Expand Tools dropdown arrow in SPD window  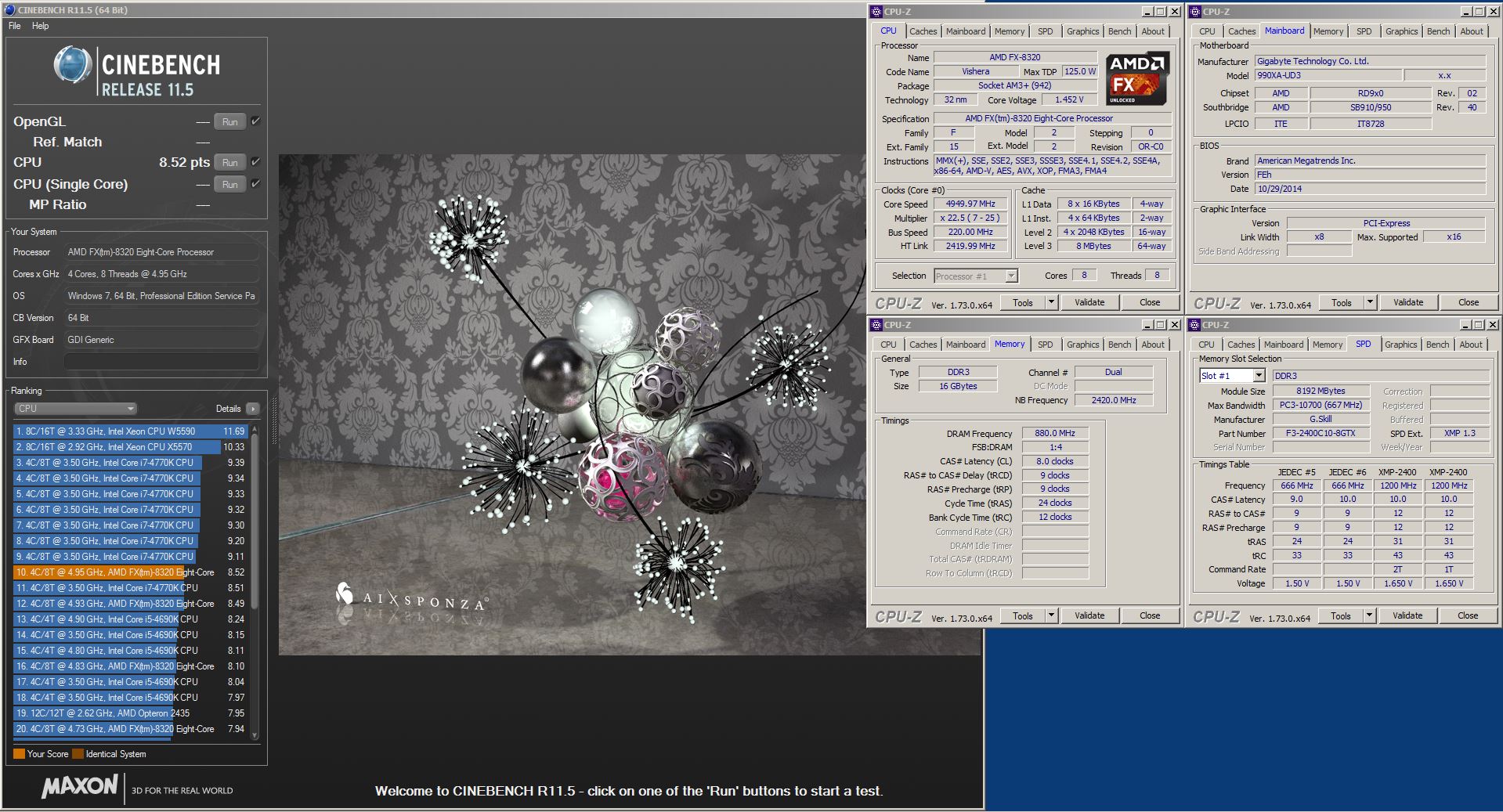(x=1369, y=615)
